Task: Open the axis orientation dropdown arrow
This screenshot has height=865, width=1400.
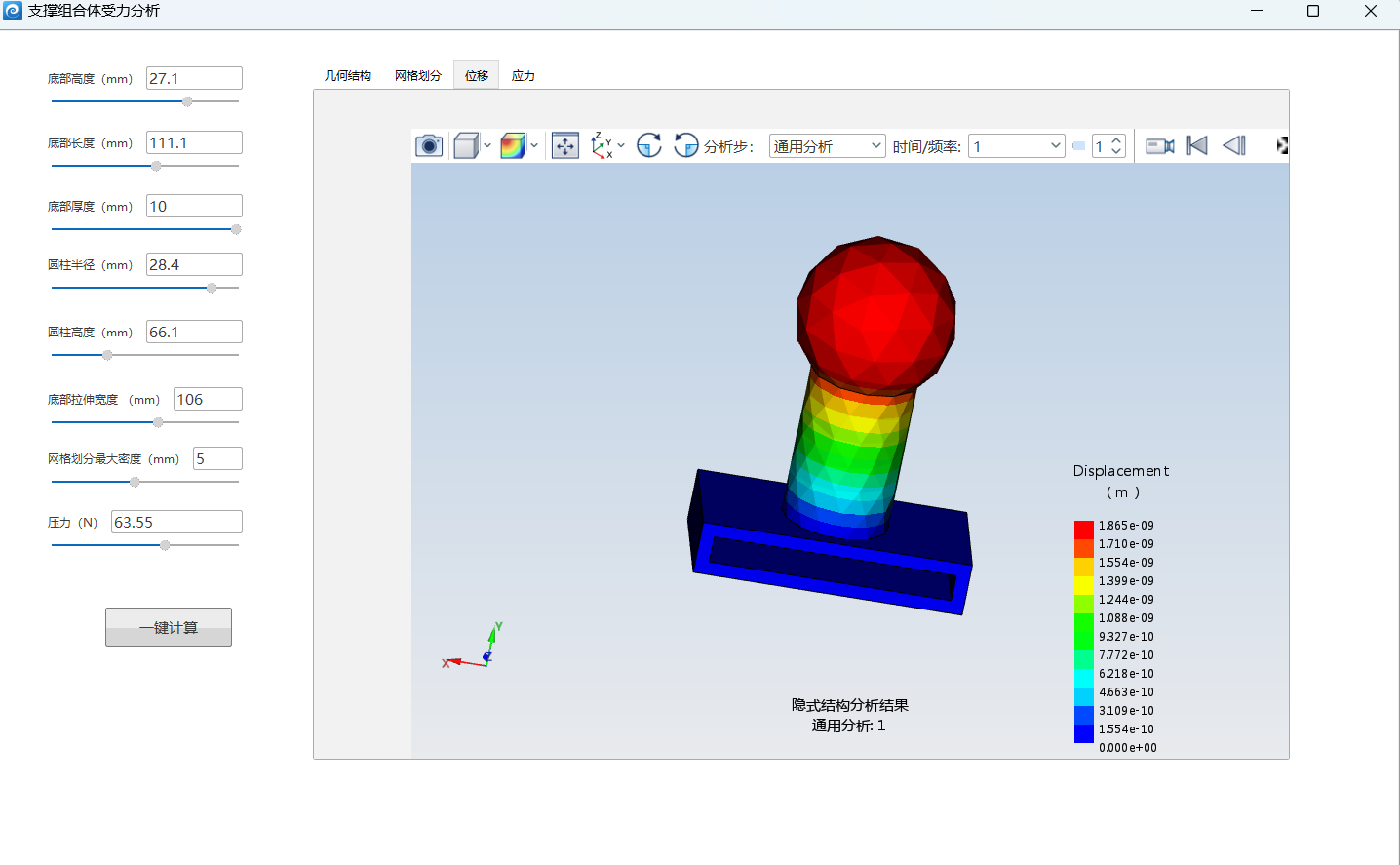Action: point(621,146)
